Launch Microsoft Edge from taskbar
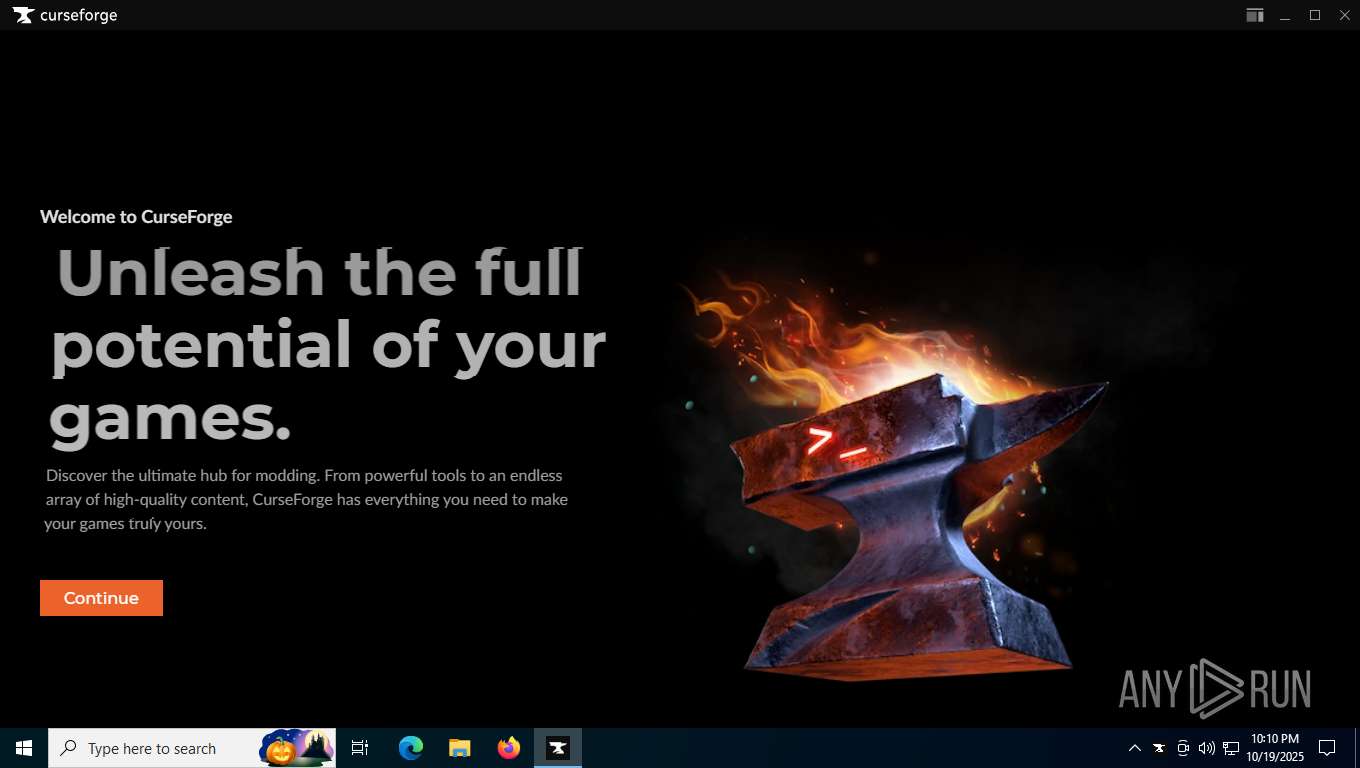 [x=410, y=748]
